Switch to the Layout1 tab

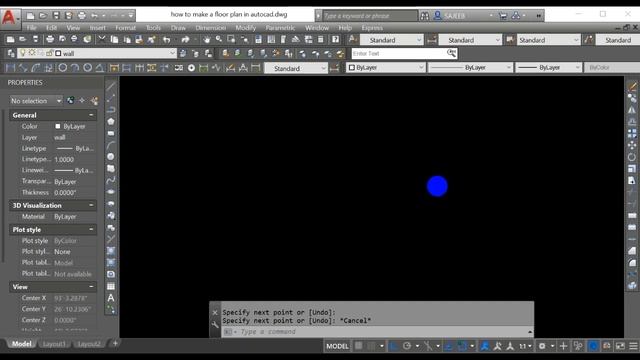click(54, 344)
